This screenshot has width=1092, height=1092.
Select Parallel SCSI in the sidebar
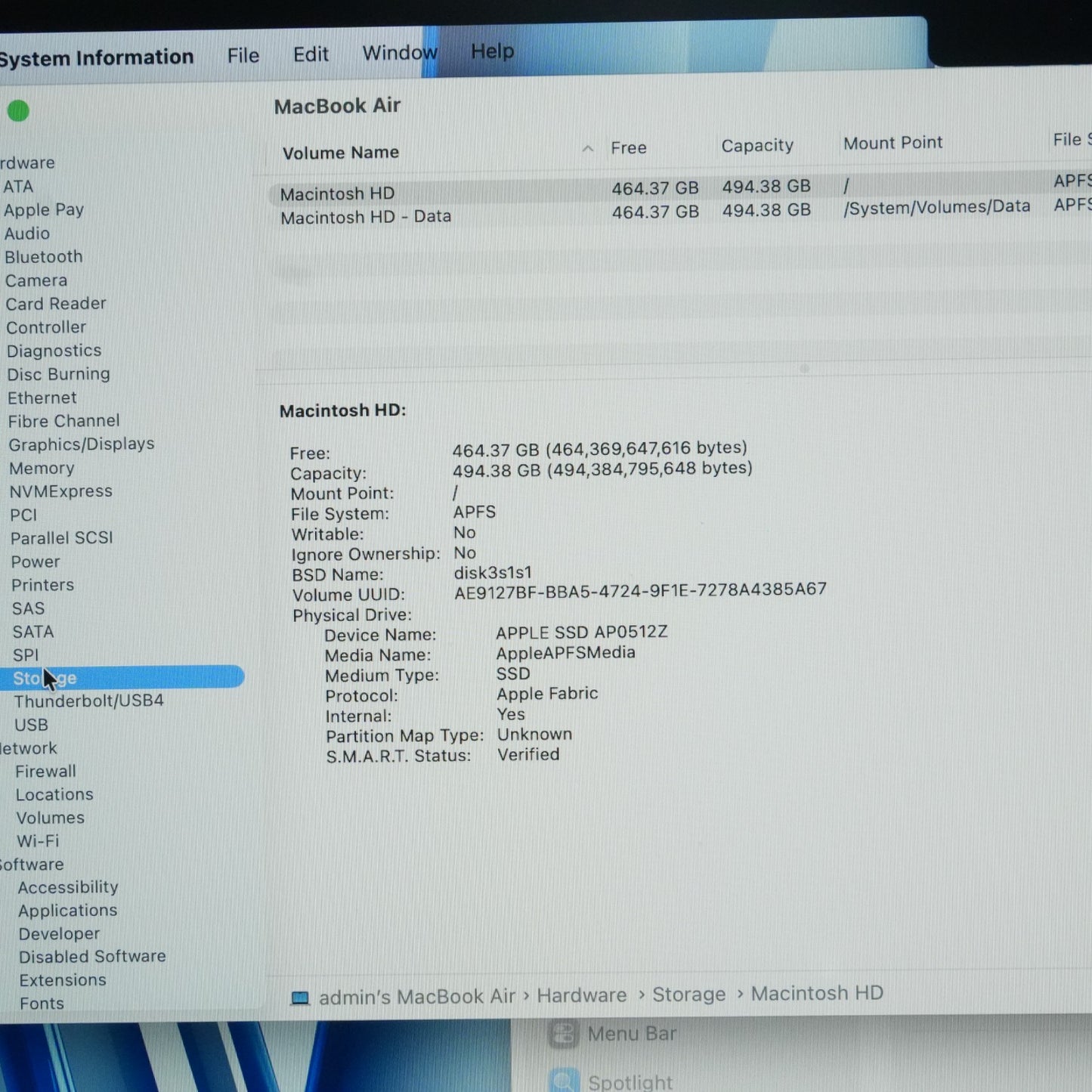pyautogui.click(x=62, y=538)
